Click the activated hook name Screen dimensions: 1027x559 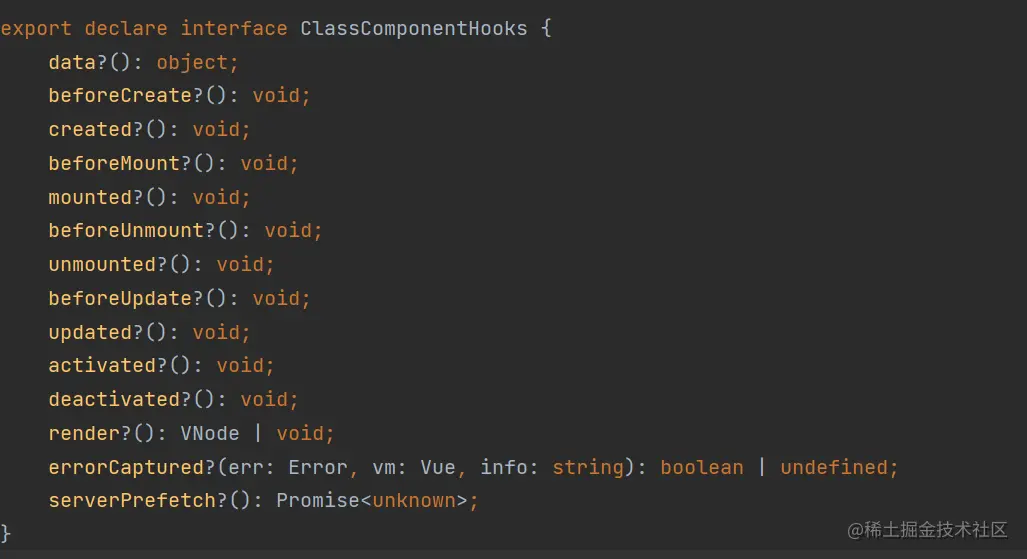point(102,366)
